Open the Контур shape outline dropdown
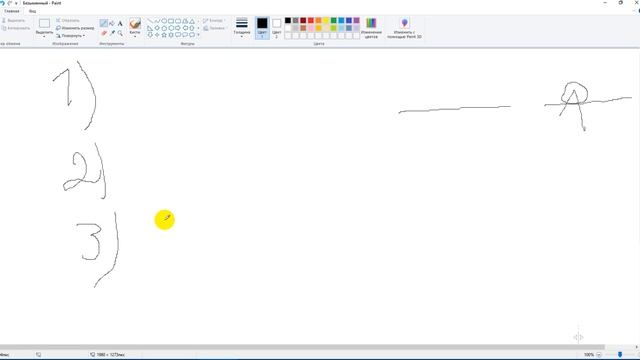Image resolution: width=640 pixels, height=360 pixels. pyautogui.click(x=214, y=20)
